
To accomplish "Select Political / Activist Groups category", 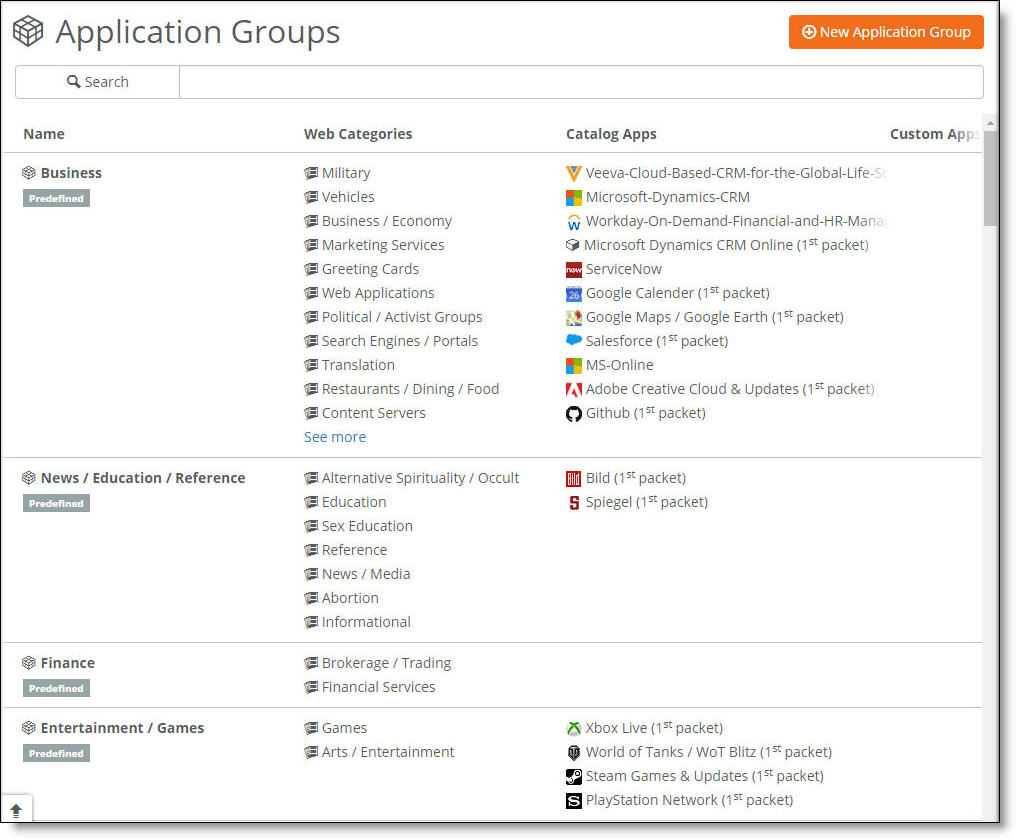I will pyautogui.click(x=402, y=317).
